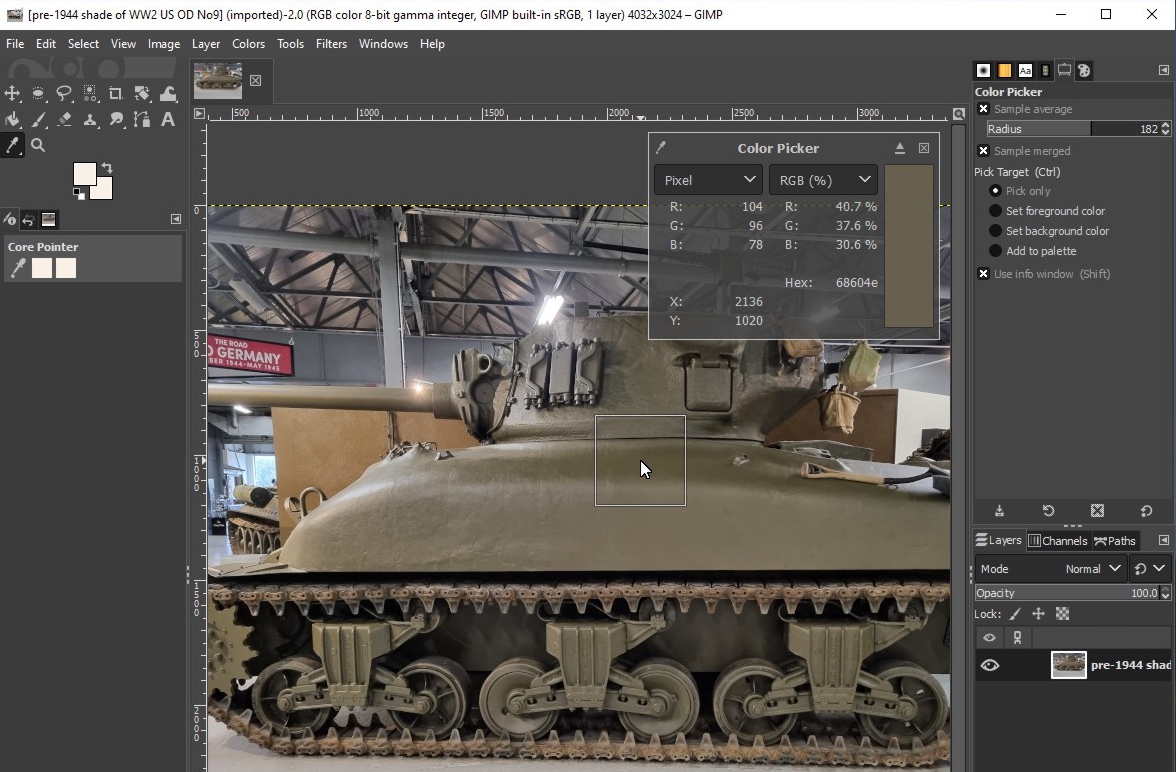Open the layer Mode Normal dropdown

[x=1050, y=569]
